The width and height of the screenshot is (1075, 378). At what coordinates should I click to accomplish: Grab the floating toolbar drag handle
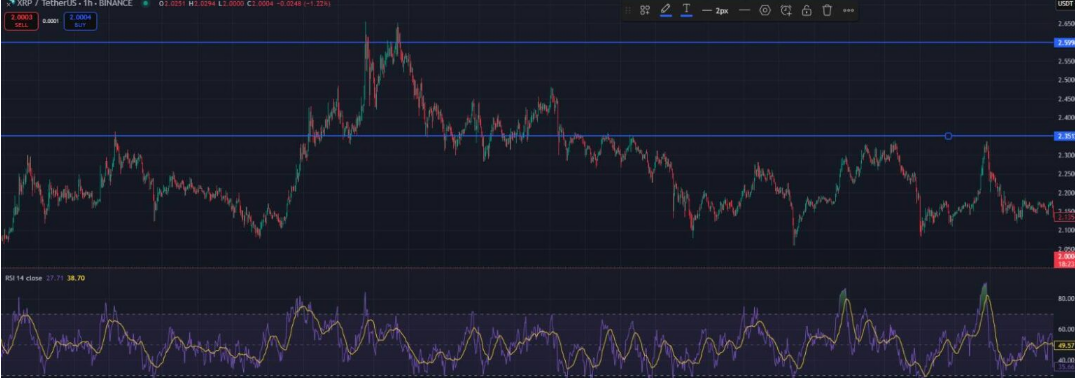coord(627,10)
